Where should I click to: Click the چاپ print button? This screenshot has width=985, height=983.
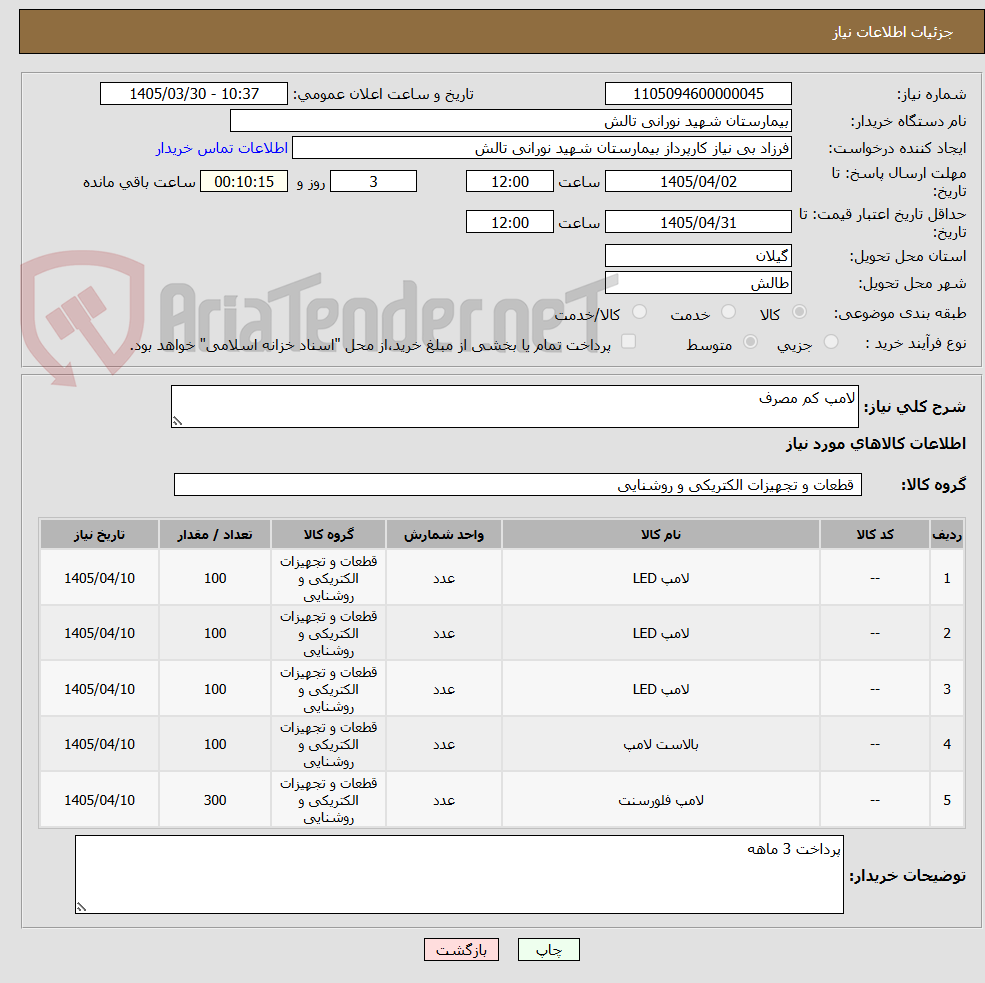(548, 950)
